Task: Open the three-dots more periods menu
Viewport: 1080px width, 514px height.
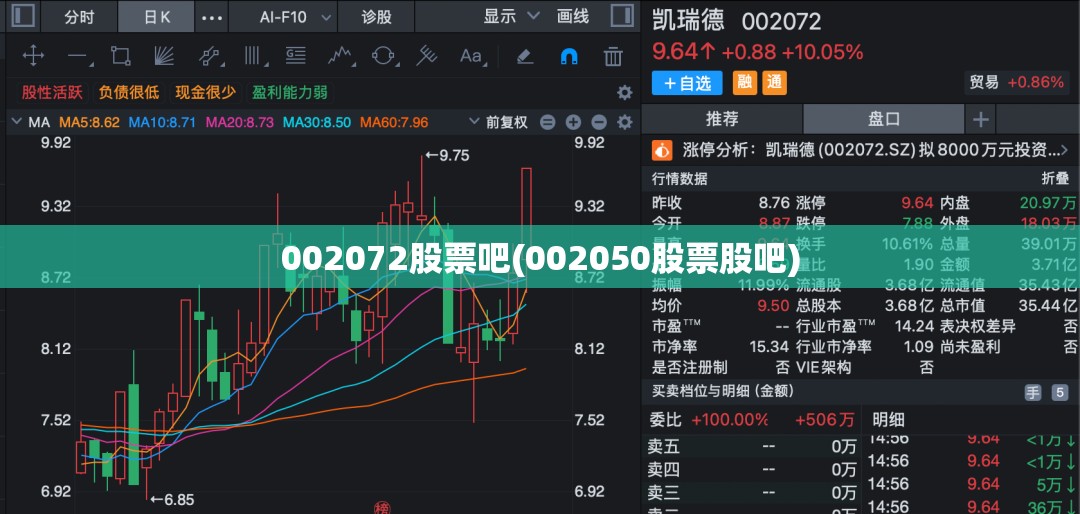Action: 211,17
